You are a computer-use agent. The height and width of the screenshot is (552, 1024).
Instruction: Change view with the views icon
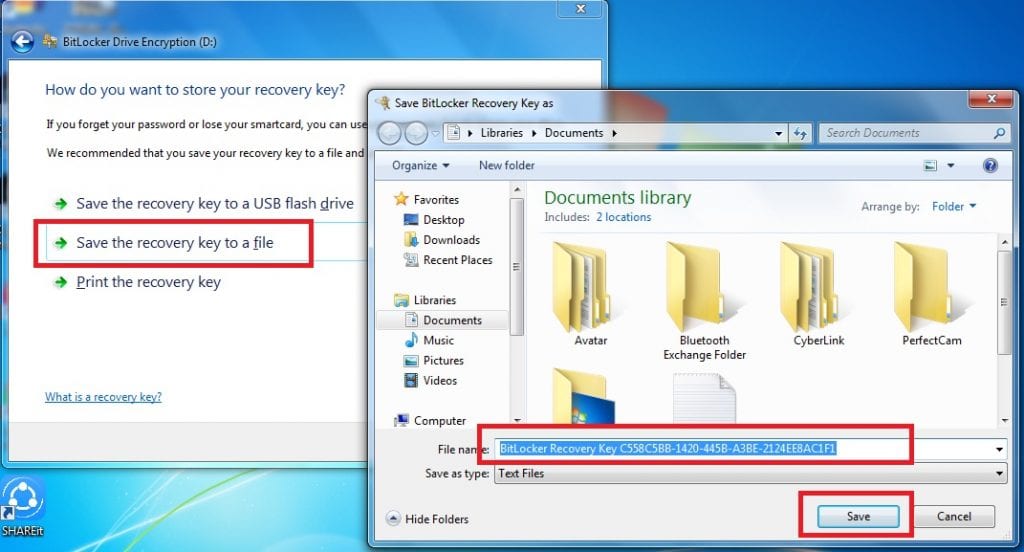click(930, 166)
